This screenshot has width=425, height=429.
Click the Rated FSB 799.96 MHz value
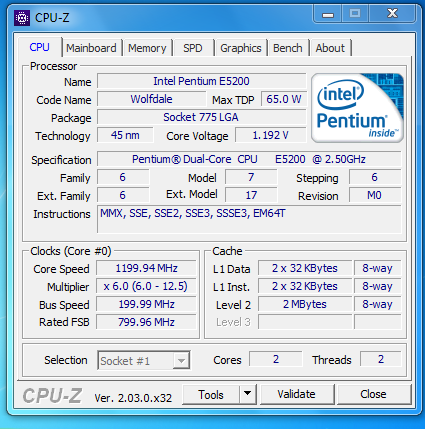[x=146, y=322]
